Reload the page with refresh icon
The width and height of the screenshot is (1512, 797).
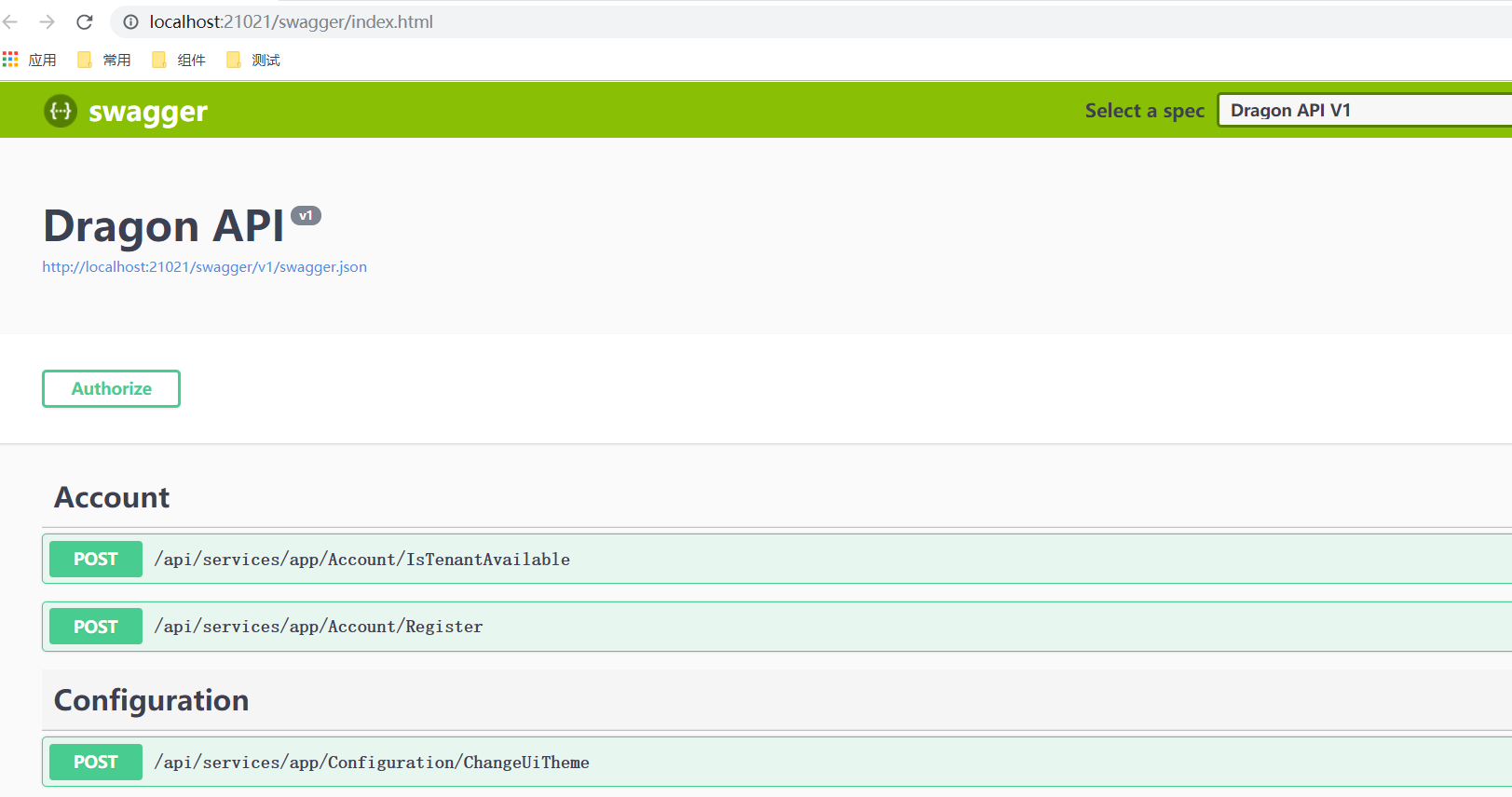tap(85, 21)
